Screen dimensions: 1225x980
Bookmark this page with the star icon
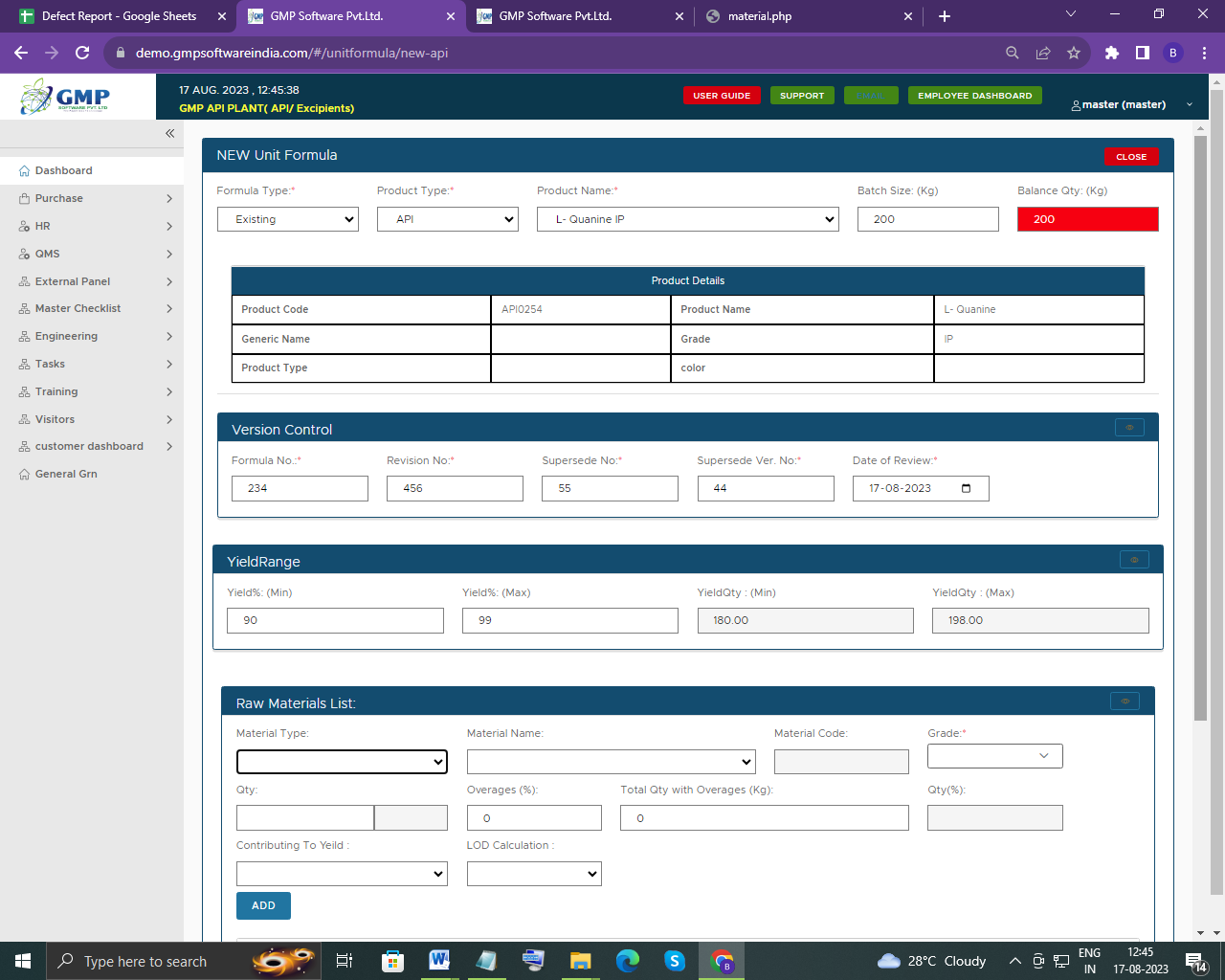(1074, 53)
